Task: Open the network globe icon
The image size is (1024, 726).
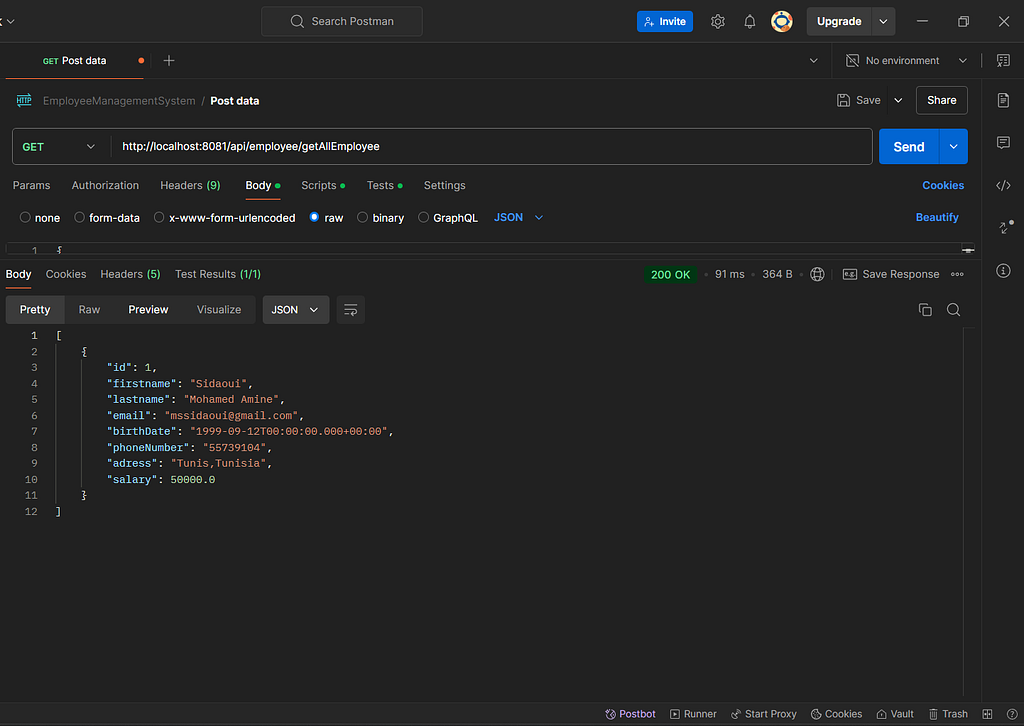Action: pyautogui.click(x=817, y=274)
